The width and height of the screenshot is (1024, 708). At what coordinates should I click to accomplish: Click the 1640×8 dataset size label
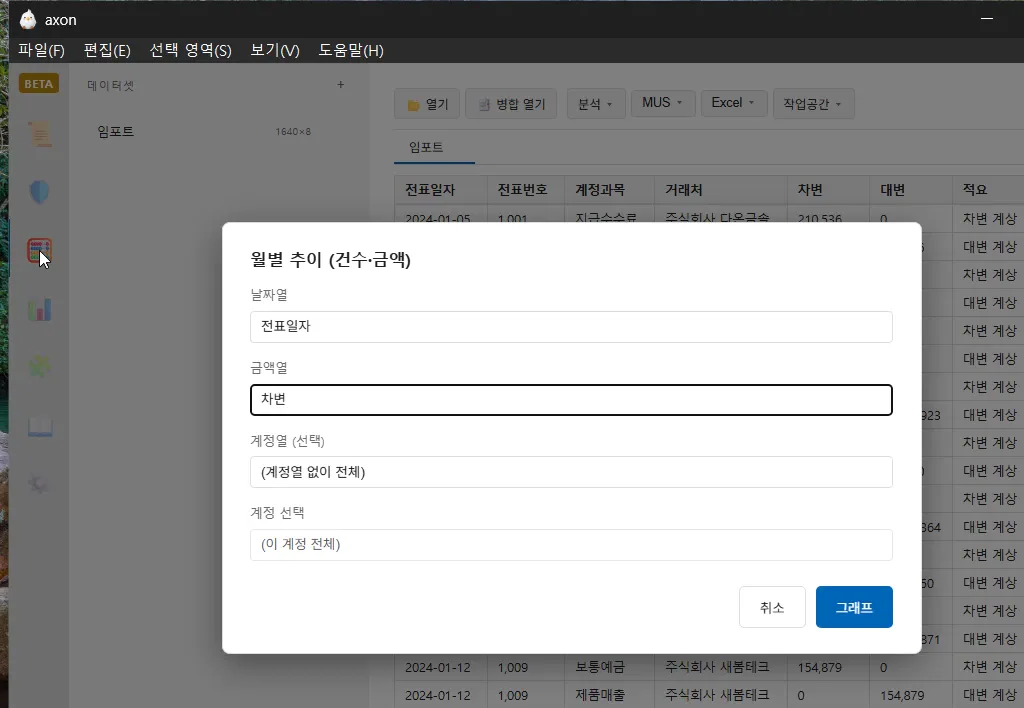point(293,131)
